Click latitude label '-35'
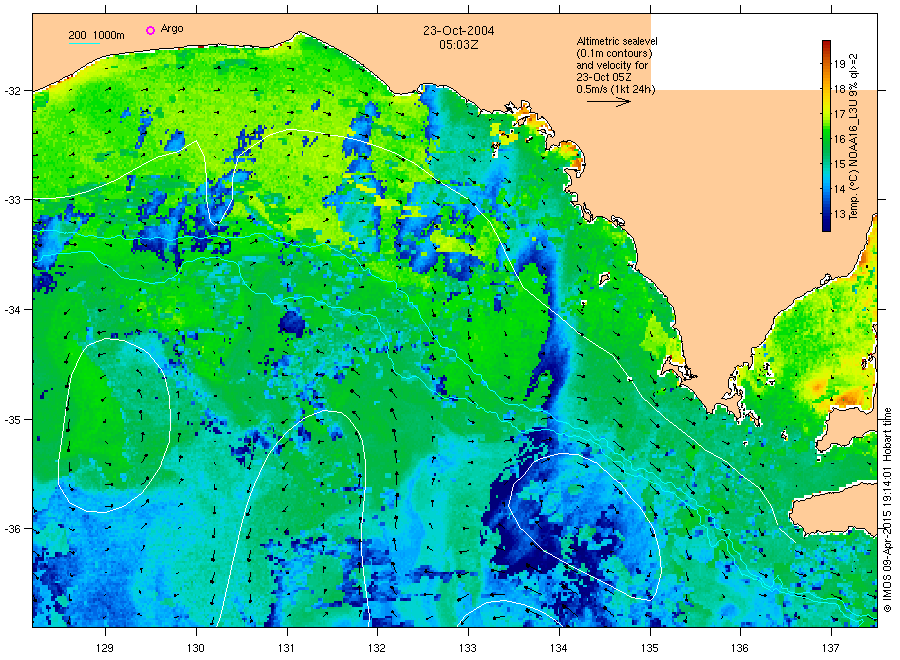 point(12,419)
